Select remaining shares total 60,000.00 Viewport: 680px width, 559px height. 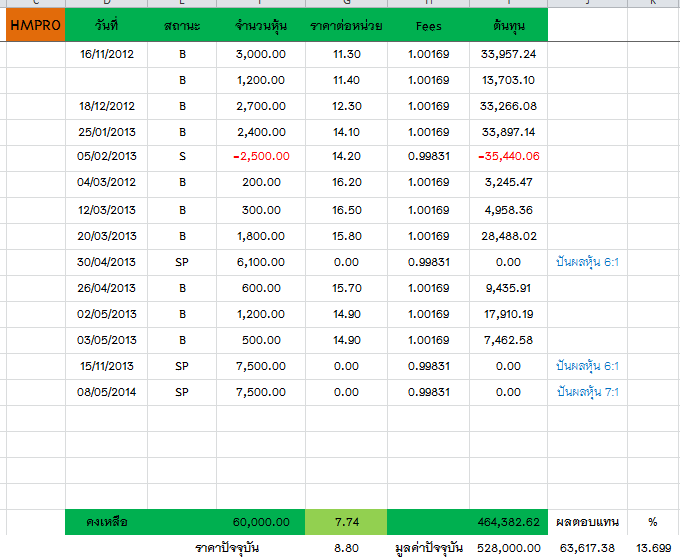[261, 522]
